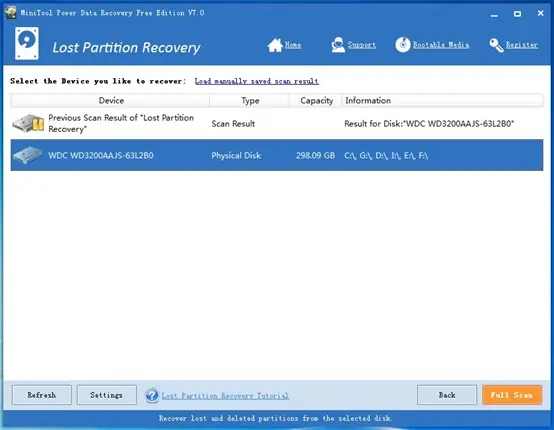Image resolution: width=554 pixels, height=430 pixels.
Task: Click the Information column header
Action: 442,100
